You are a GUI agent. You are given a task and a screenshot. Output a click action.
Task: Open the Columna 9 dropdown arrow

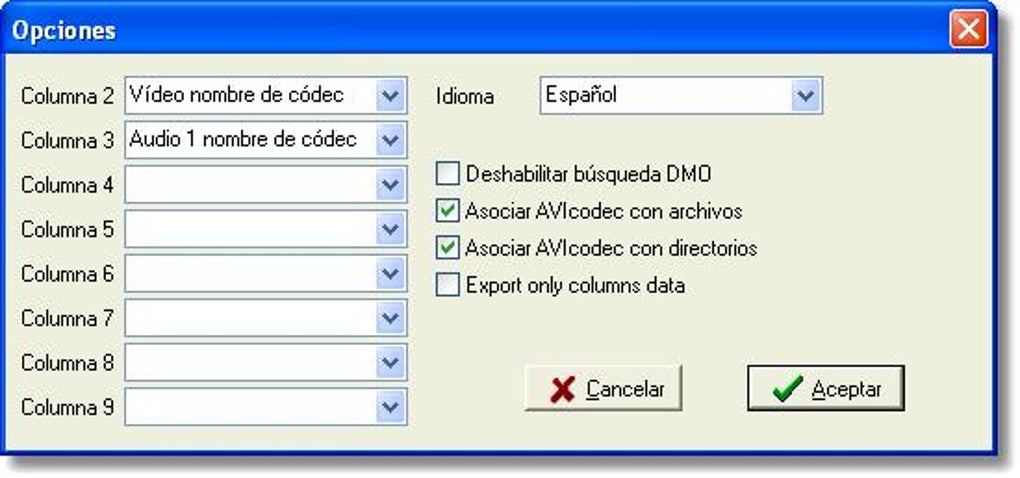coord(390,407)
